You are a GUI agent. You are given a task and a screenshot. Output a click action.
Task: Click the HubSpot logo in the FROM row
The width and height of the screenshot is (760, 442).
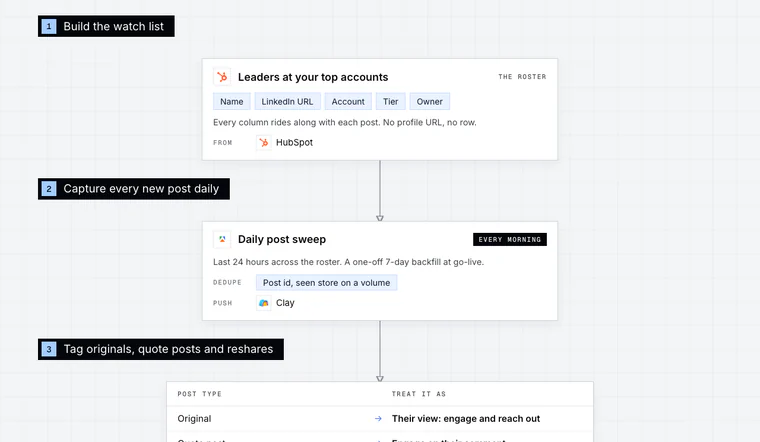point(264,142)
